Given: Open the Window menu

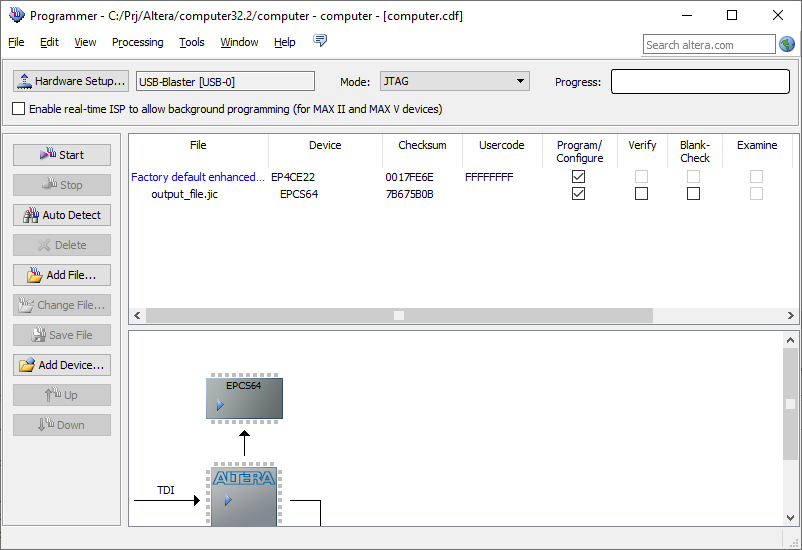Looking at the screenshot, I should [x=239, y=42].
